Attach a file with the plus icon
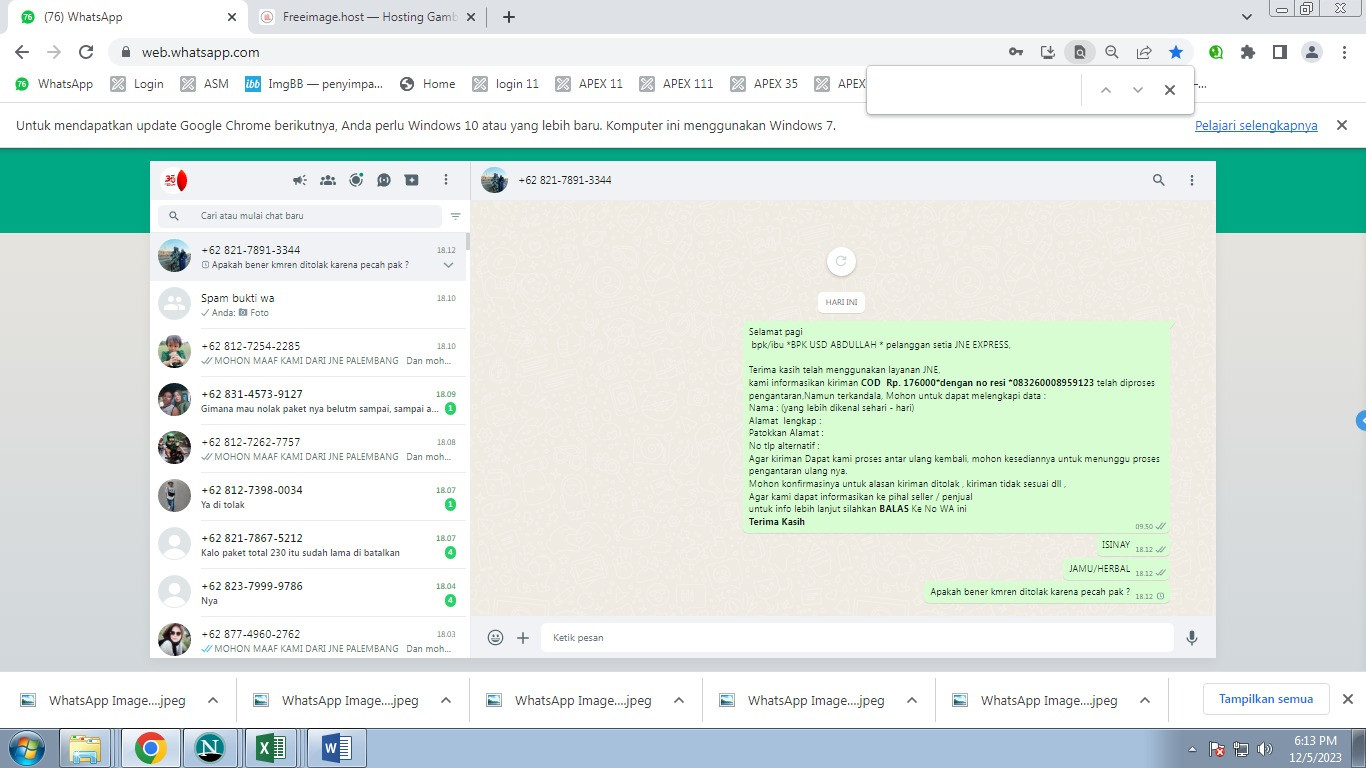The image size is (1366, 768). pos(523,637)
